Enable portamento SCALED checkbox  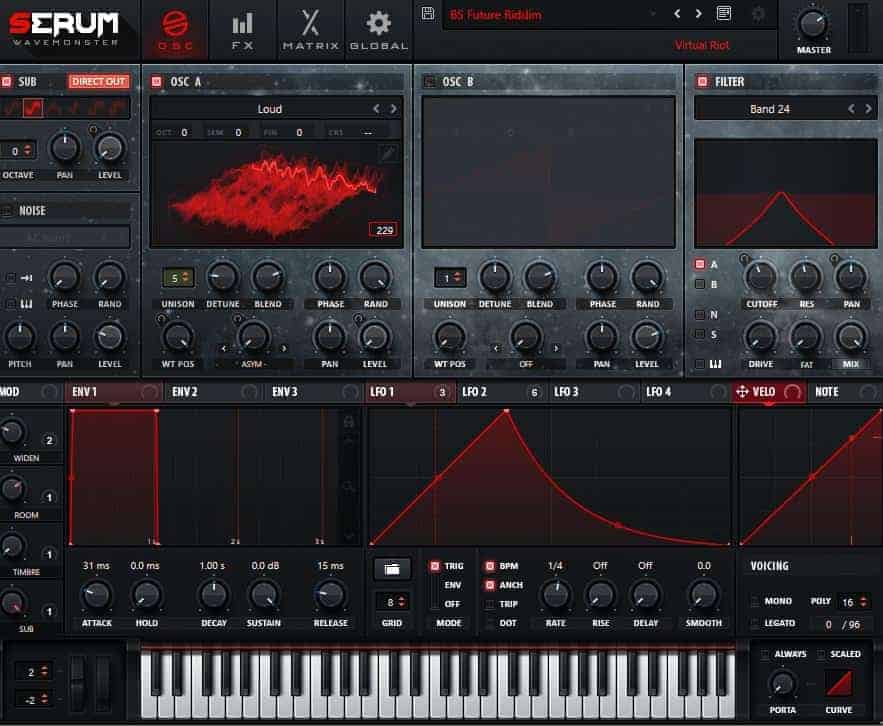[821, 654]
